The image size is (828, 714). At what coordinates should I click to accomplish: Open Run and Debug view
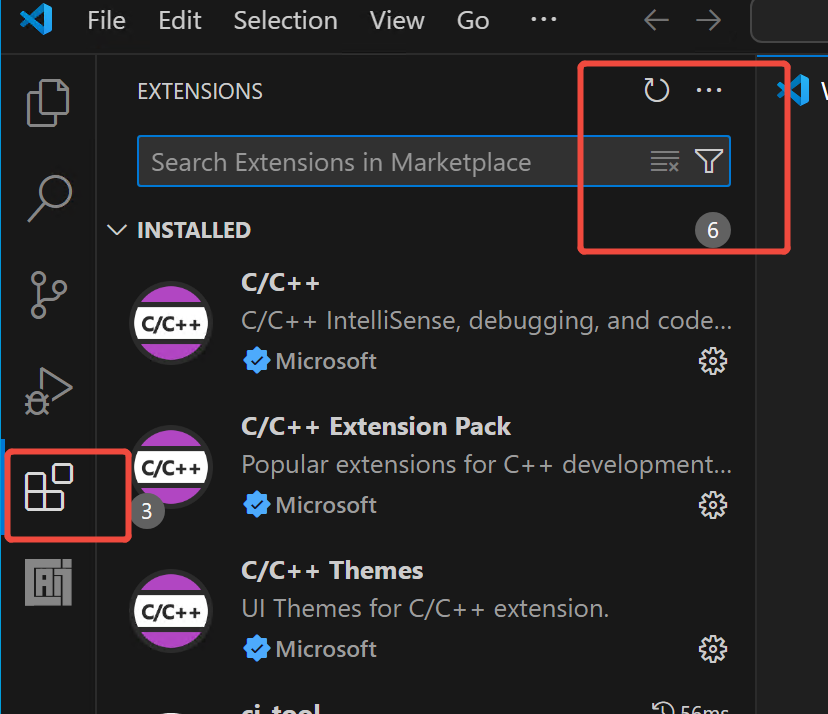coord(48,390)
